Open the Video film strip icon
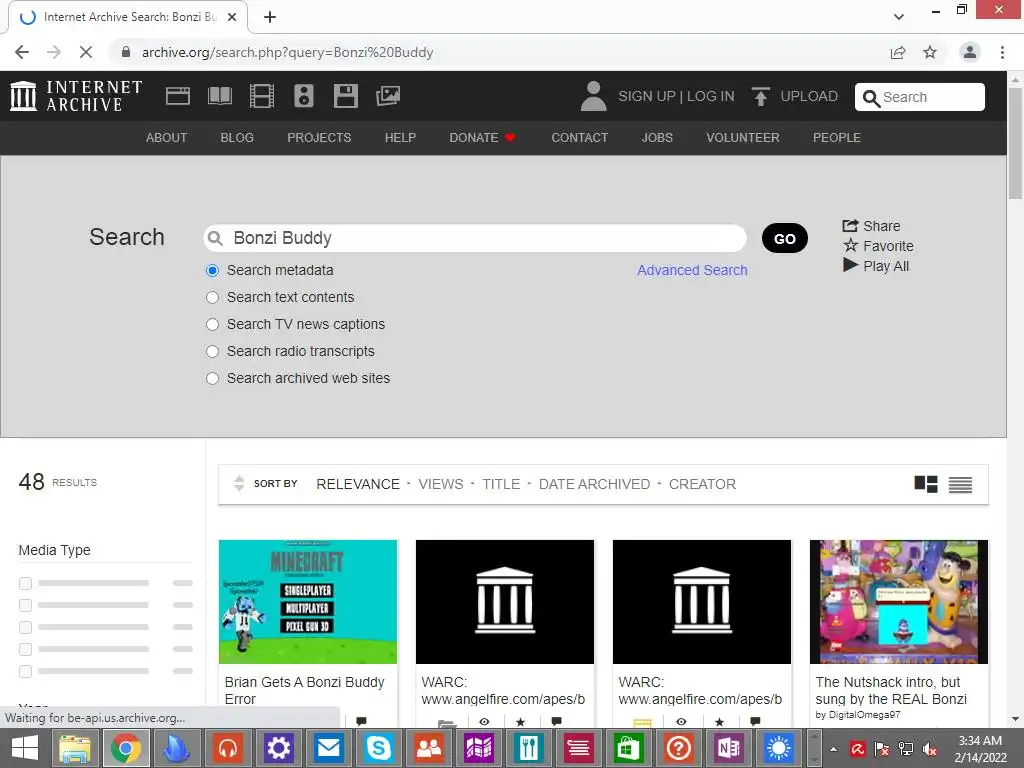 click(261, 96)
